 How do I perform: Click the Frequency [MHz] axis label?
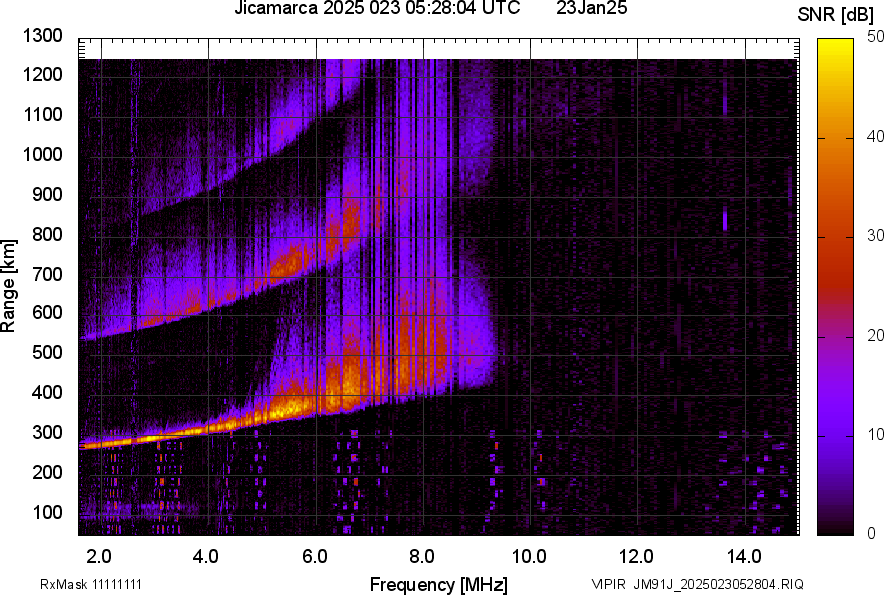[438, 584]
